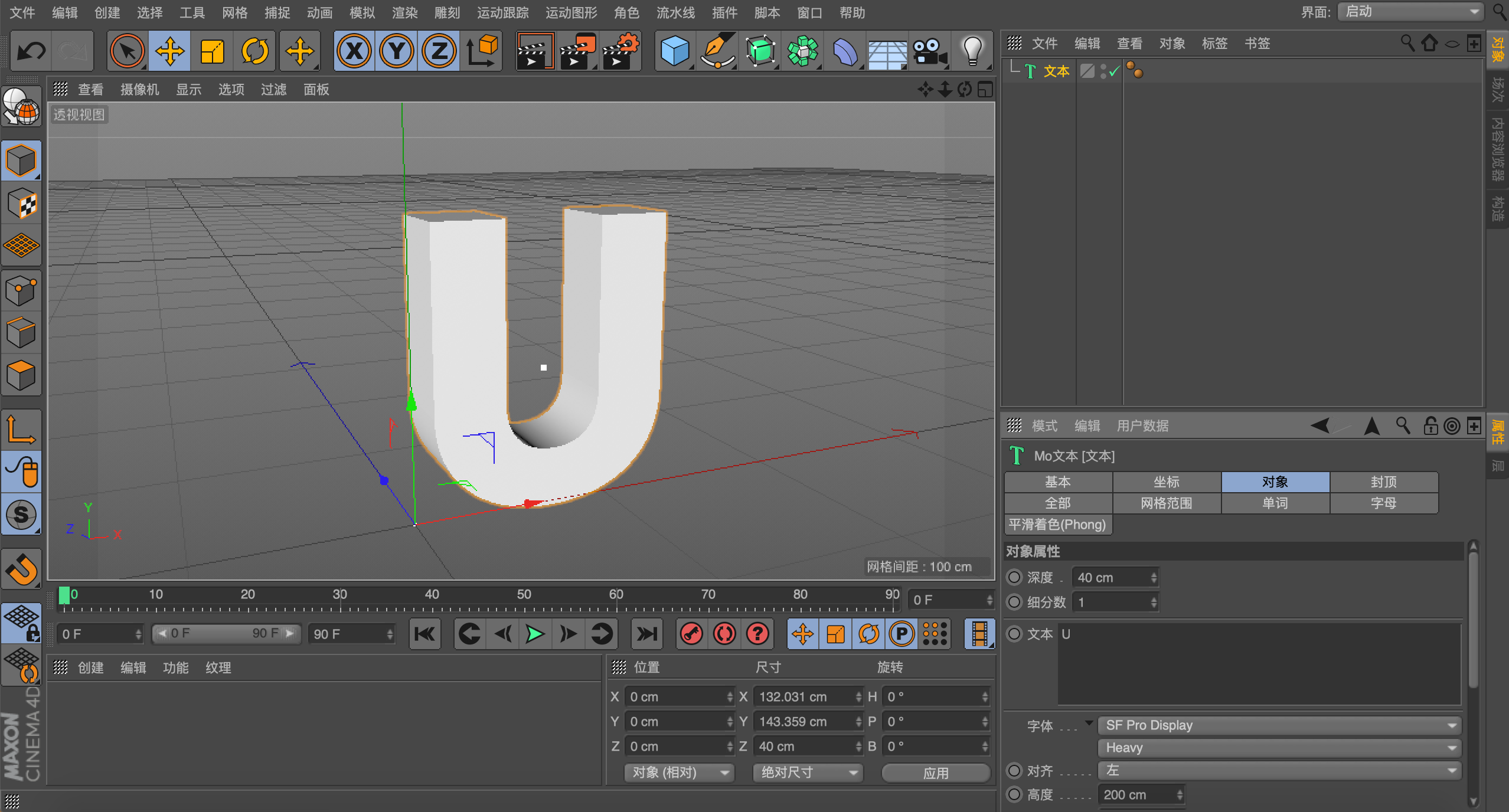Image resolution: width=1509 pixels, height=812 pixels.
Task: Expand the 绝对尺寸 size mode dropdown
Action: point(808,772)
